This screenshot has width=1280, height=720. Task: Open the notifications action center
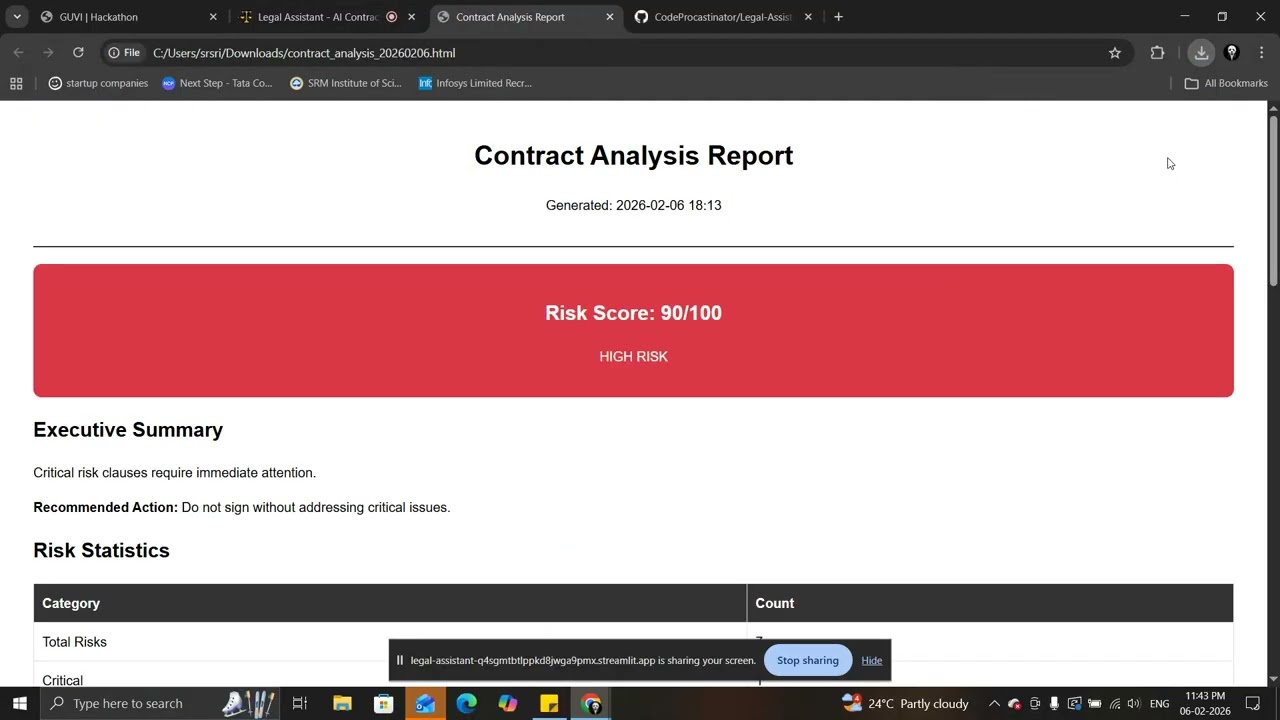pos(1253,703)
